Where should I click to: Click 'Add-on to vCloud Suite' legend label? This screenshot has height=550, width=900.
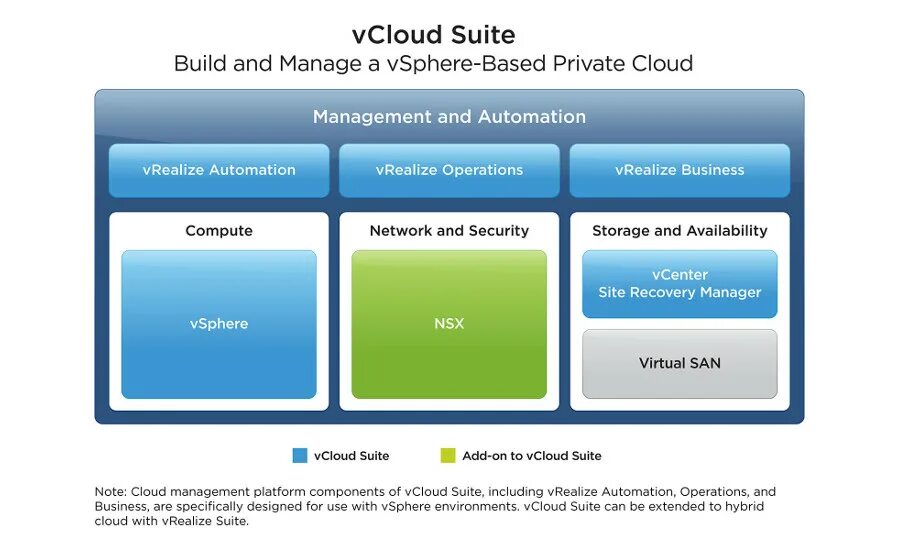pyautogui.click(x=532, y=456)
